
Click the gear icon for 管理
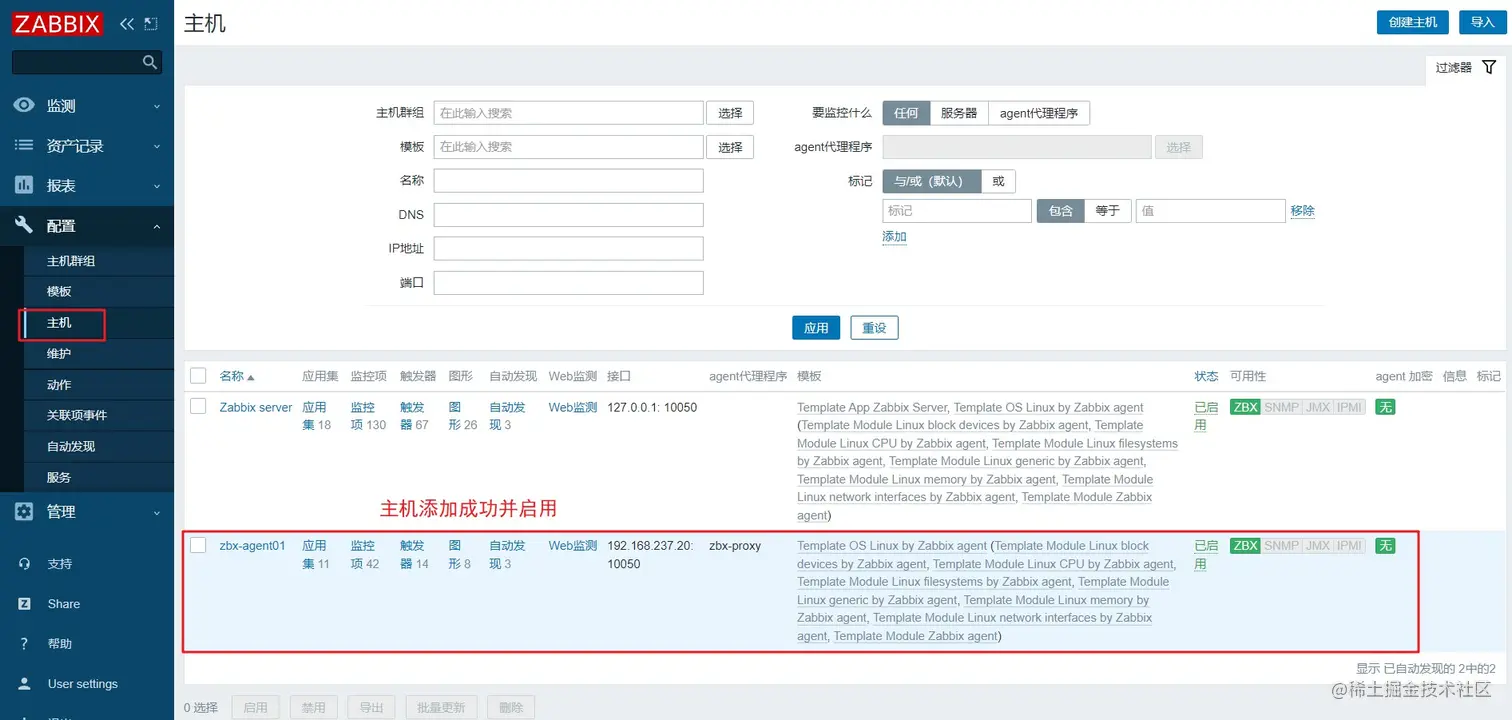[x=24, y=512]
